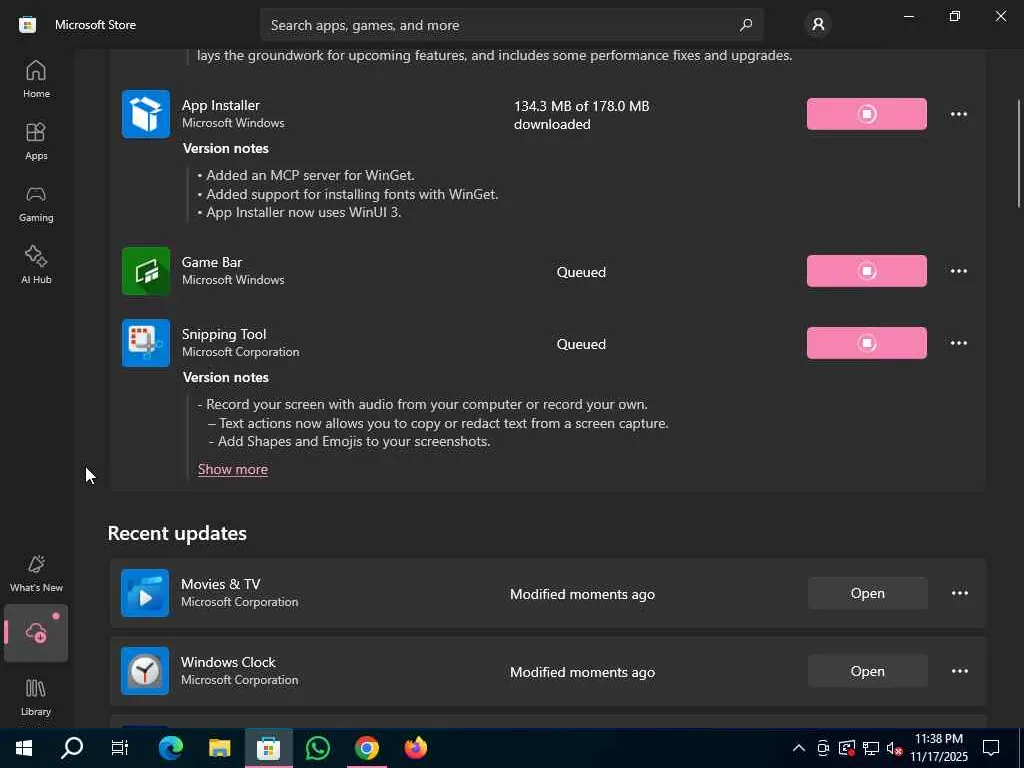Click the Microsoft Store logo icon

click(x=27, y=25)
